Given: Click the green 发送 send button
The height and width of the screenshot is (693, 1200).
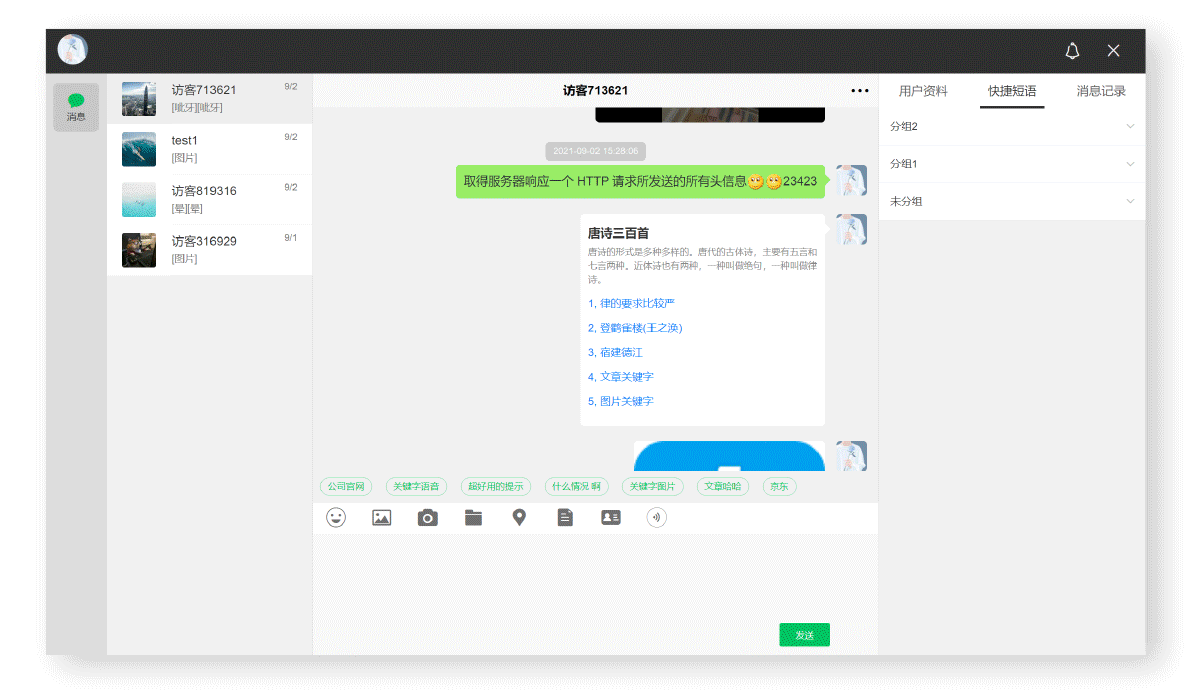Looking at the screenshot, I should point(804,634).
